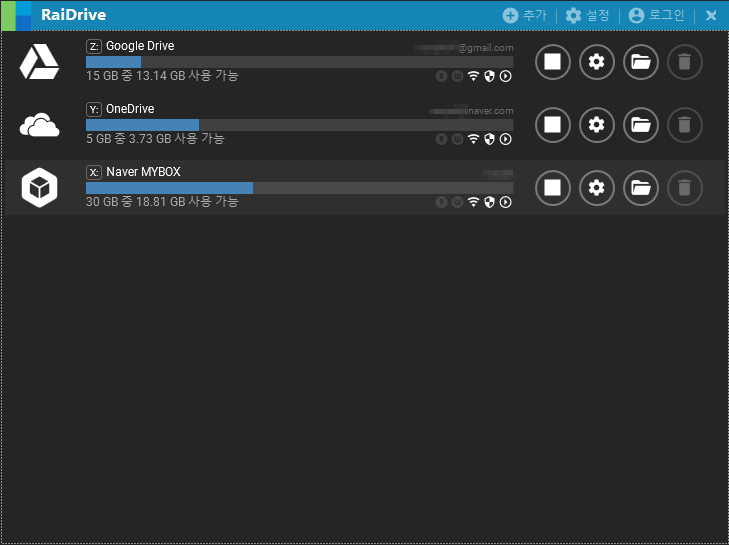Click Naver MYBOX W write indicator

point(457,202)
